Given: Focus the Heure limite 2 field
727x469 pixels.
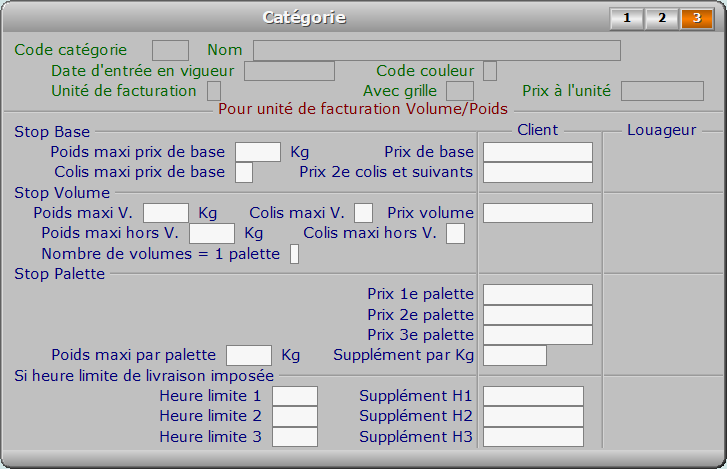Looking at the screenshot, I should [x=295, y=416].
